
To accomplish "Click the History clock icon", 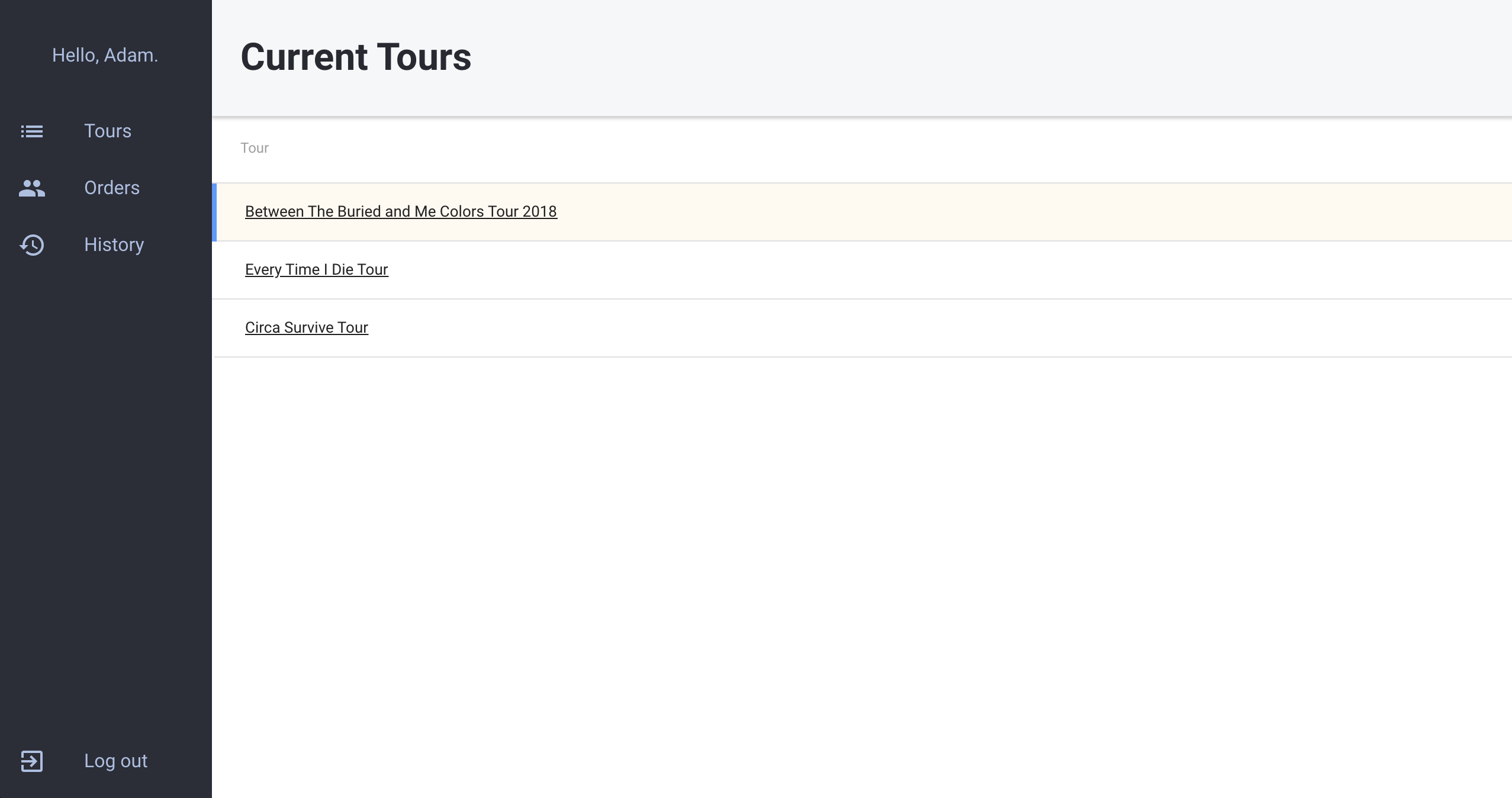I will pyautogui.click(x=32, y=245).
